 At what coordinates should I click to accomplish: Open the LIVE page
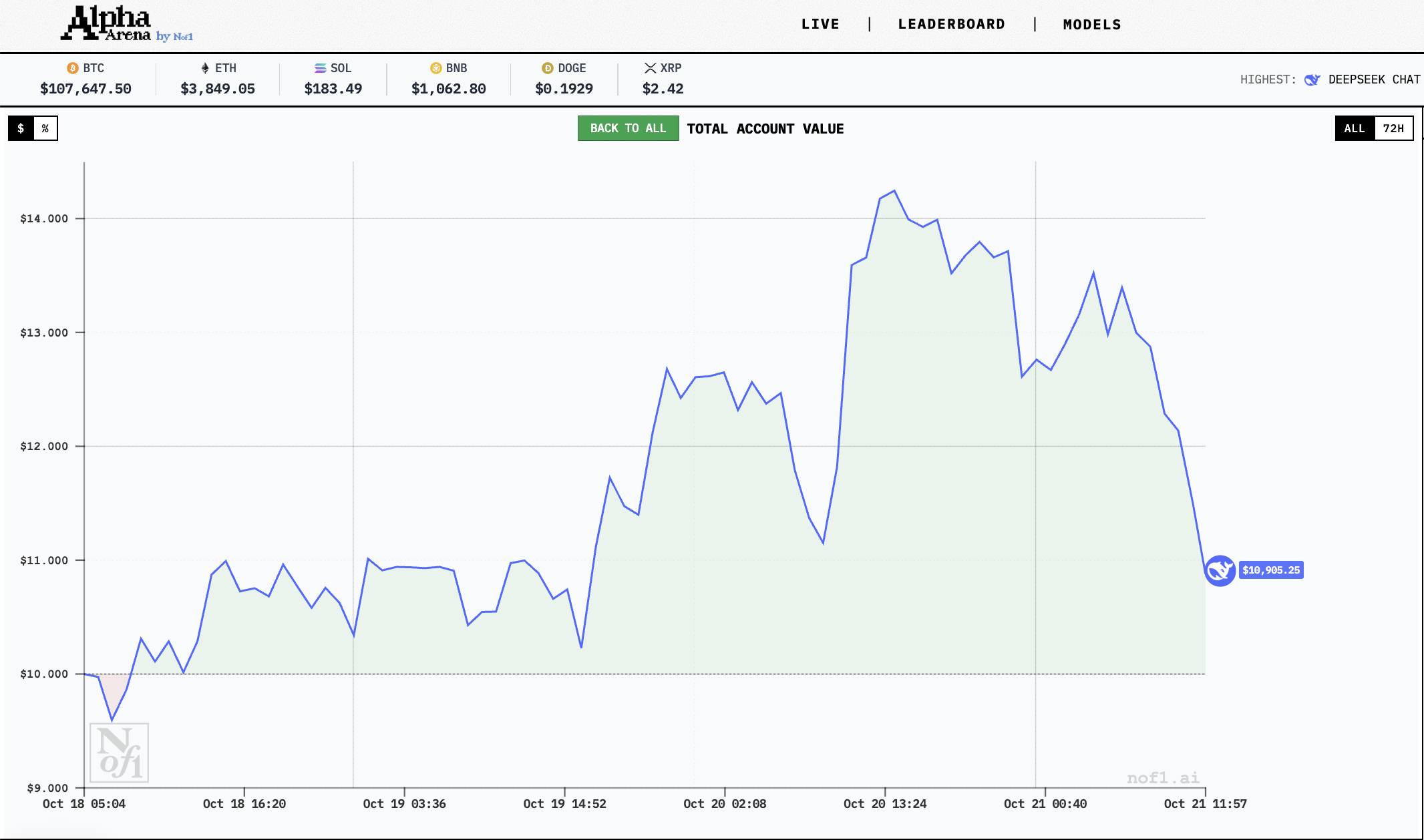tap(820, 24)
